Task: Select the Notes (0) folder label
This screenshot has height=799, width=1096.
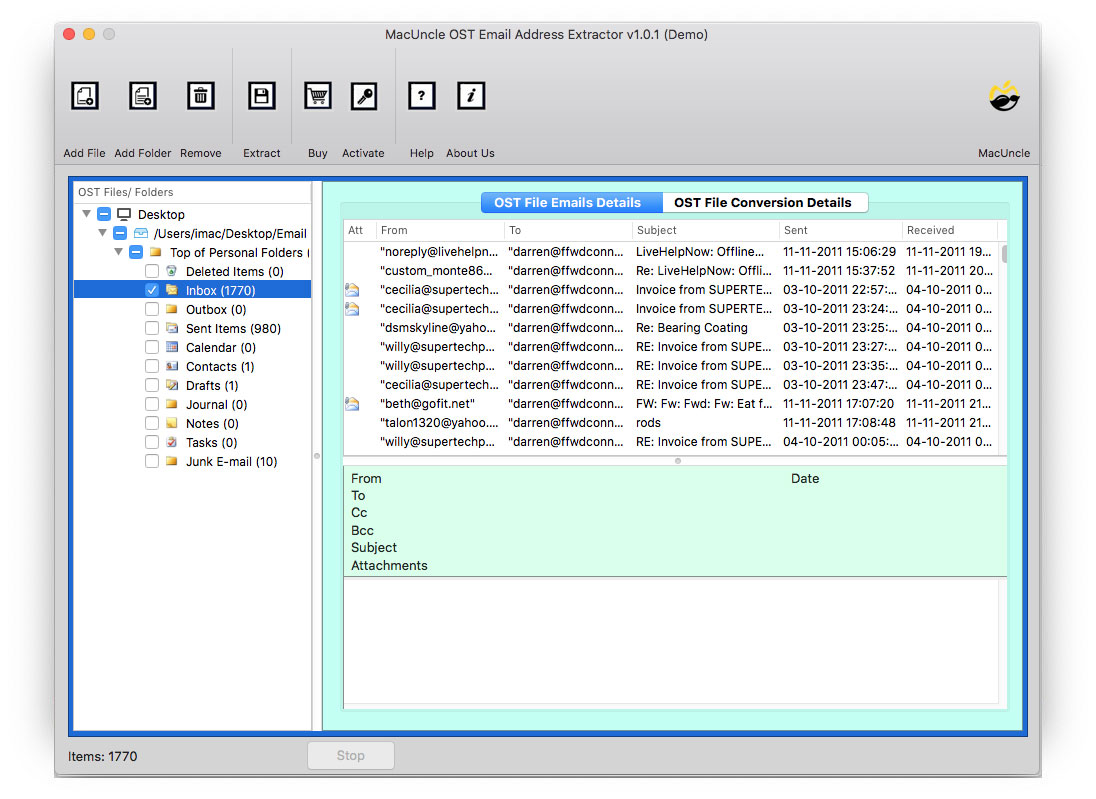Action: 212,424
